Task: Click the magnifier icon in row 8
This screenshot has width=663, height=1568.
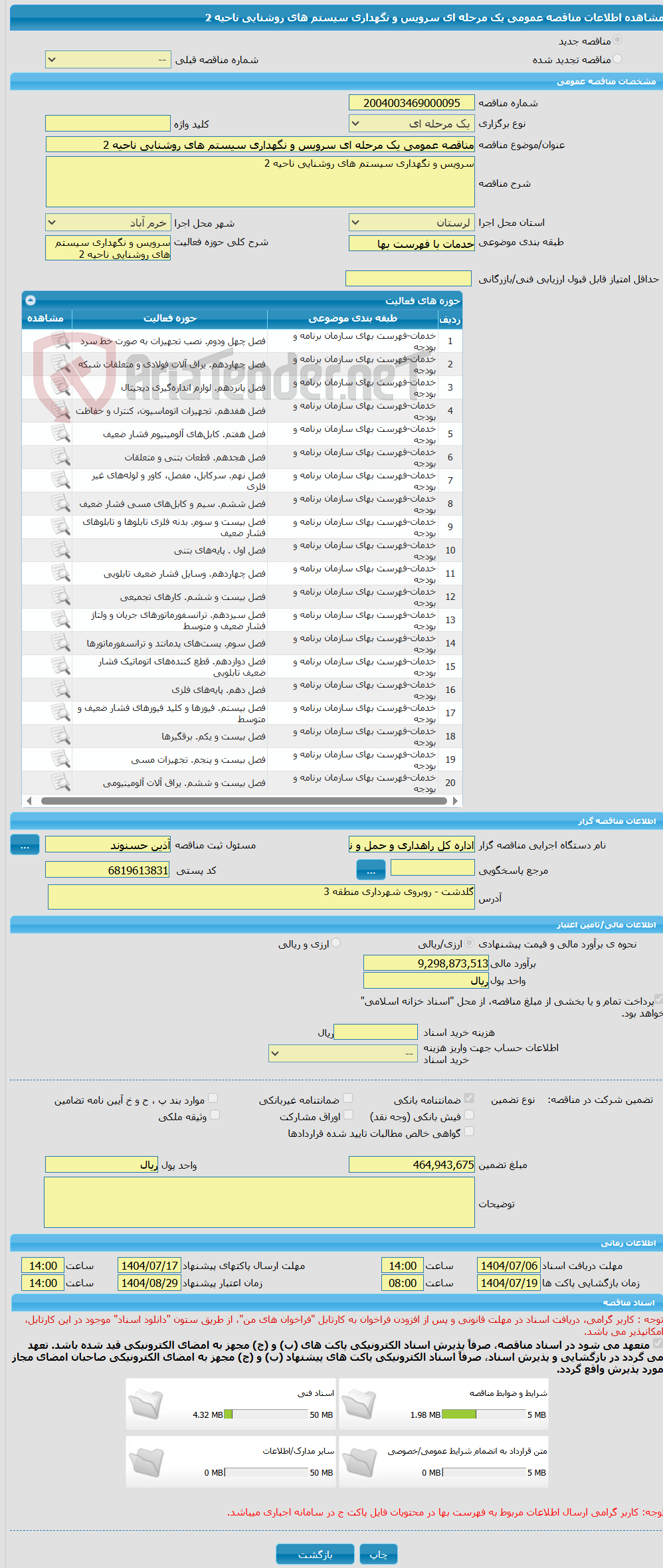Action: 60,504
